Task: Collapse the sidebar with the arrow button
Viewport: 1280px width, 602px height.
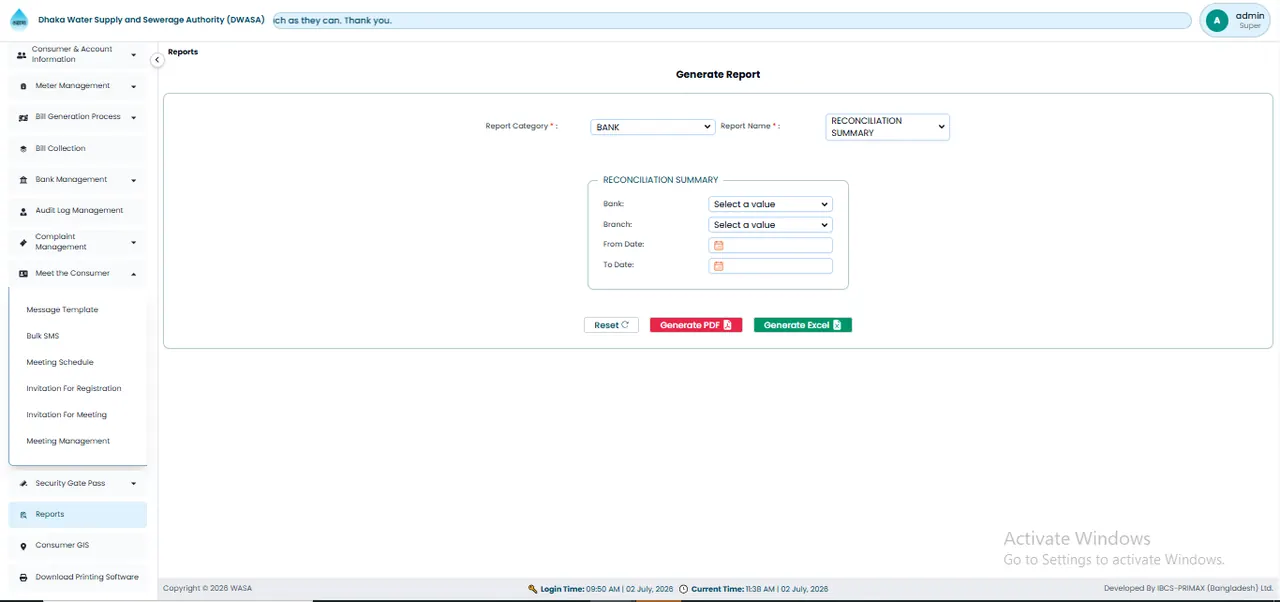Action: point(157,60)
